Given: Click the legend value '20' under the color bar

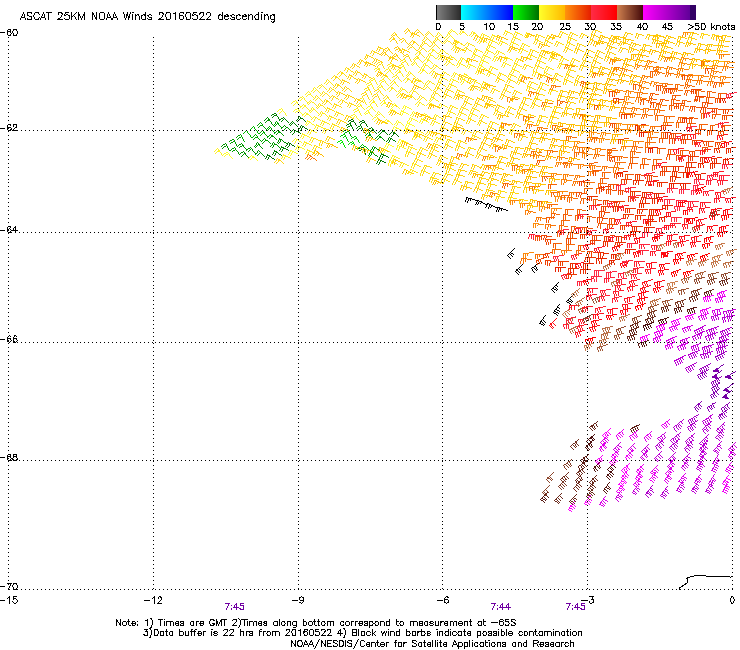Looking at the screenshot, I should (537, 27).
